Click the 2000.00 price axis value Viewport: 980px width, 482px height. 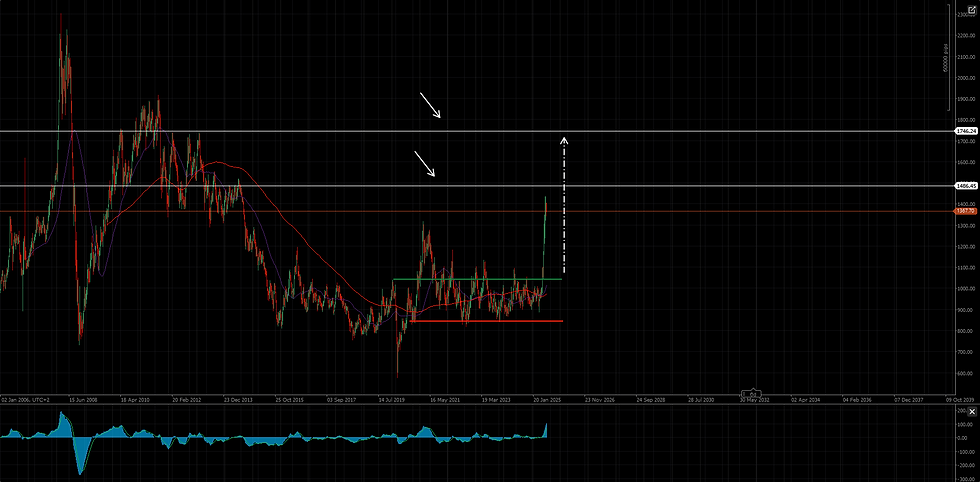point(966,78)
